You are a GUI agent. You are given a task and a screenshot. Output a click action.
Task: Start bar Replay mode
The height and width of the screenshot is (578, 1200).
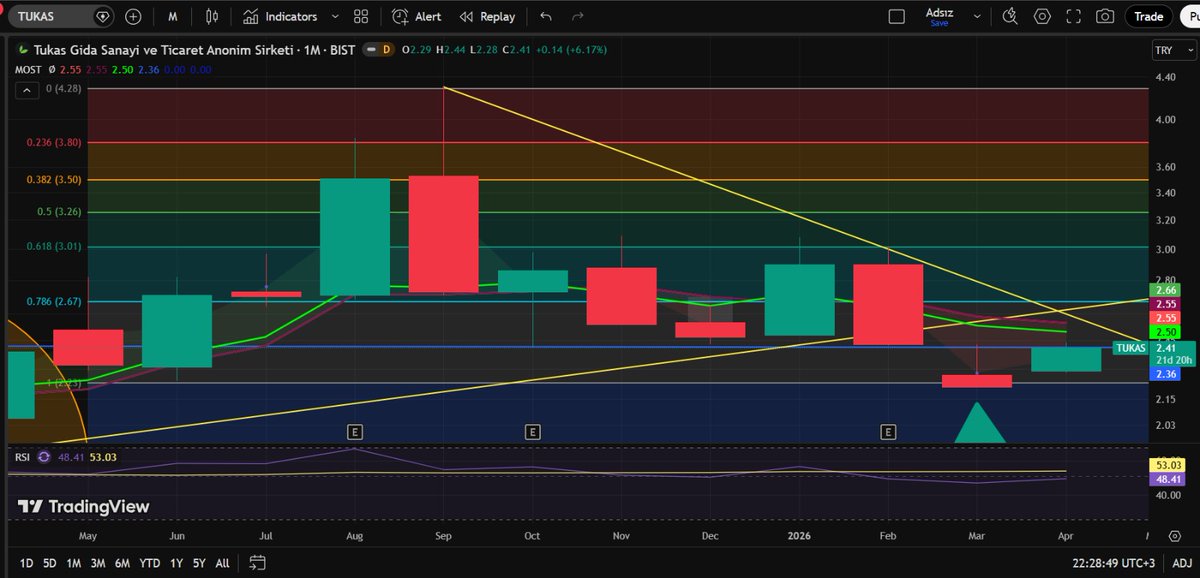(487, 17)
